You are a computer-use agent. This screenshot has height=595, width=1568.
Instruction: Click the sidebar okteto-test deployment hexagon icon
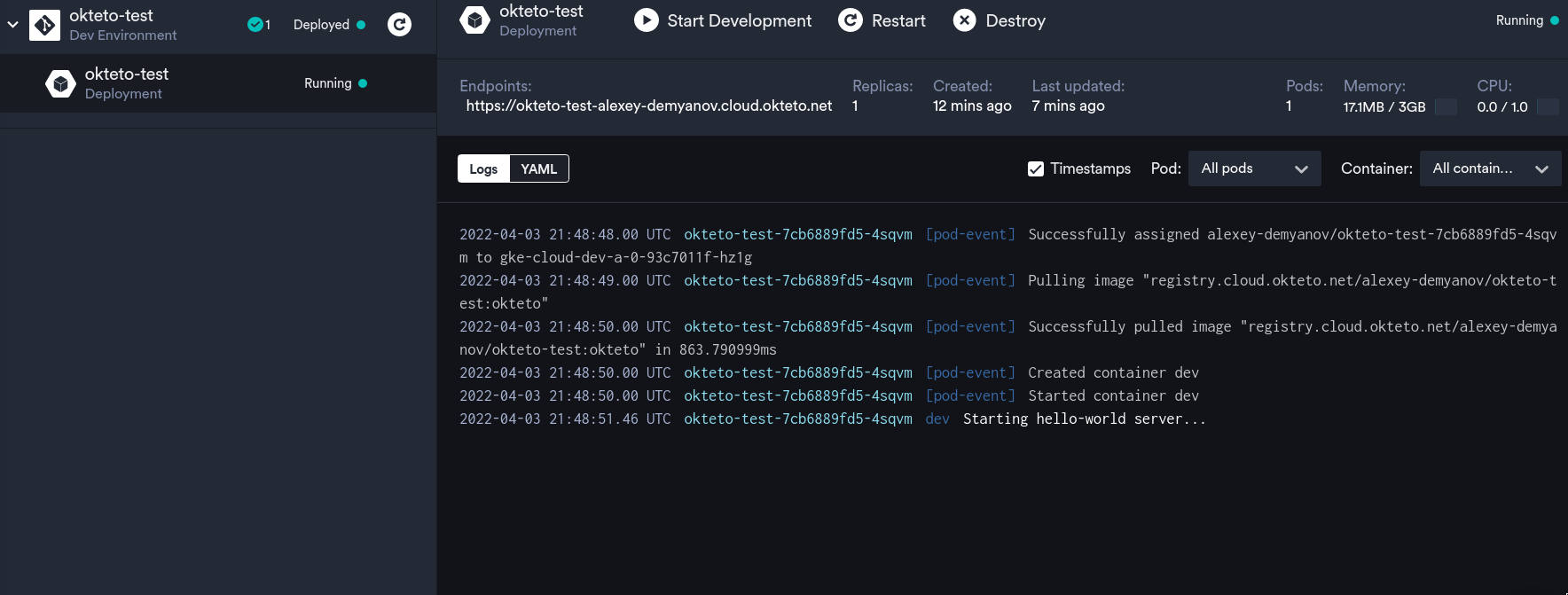[x=60, y=83]
